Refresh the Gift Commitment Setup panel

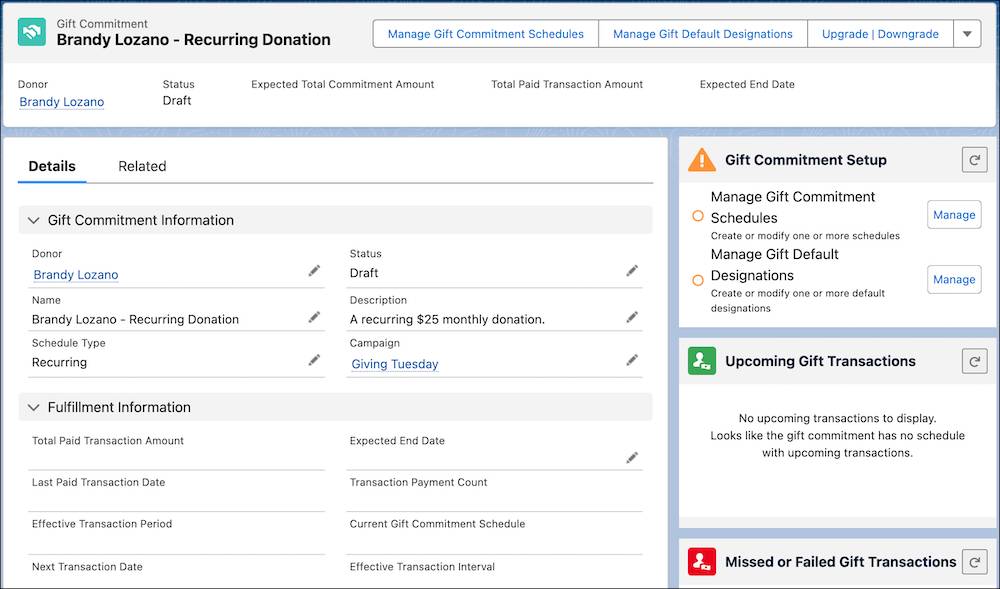[974, 161]
